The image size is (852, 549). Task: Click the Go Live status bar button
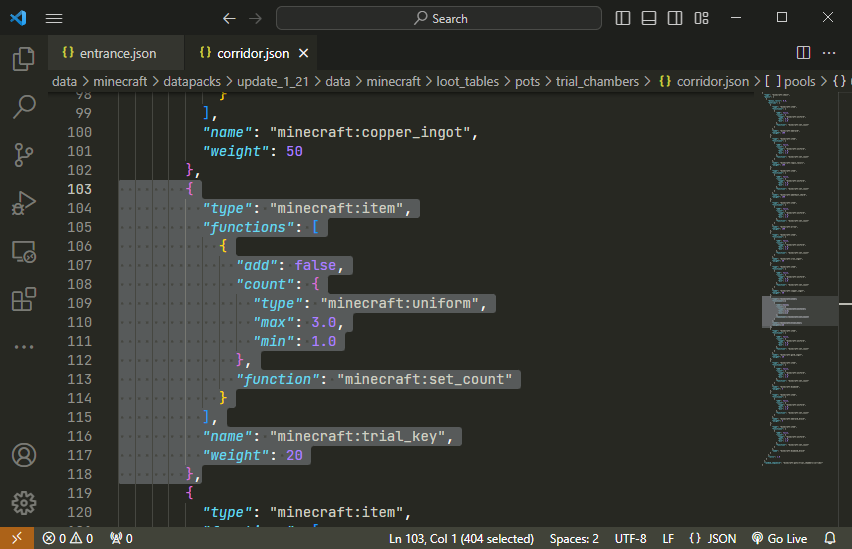click(779, 538)
